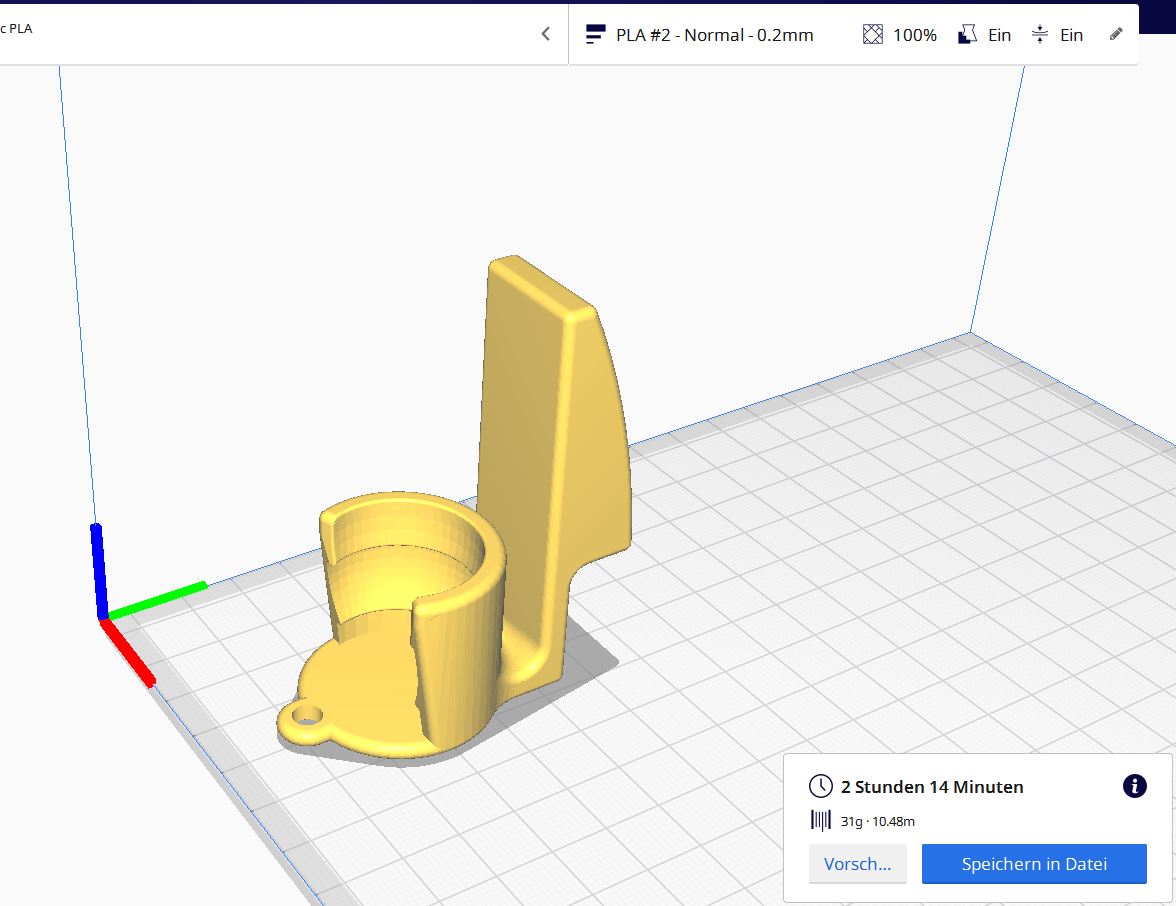
Task: Click the build plate adhesion icon
Action: coord(1040,34)
